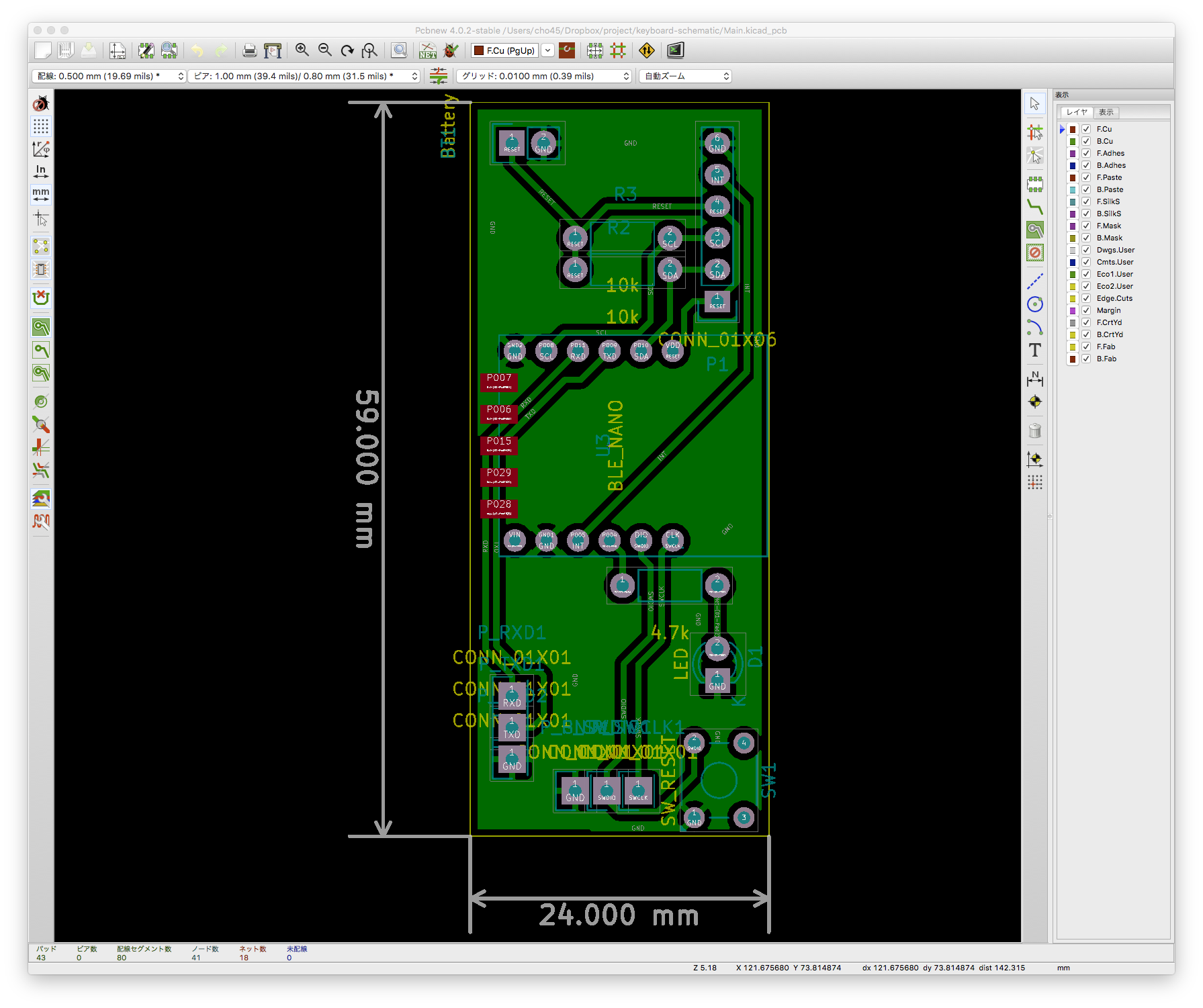Switch units to inches
The width and height of the screenshot is (1203, 1008).
(x=41, y=171)
